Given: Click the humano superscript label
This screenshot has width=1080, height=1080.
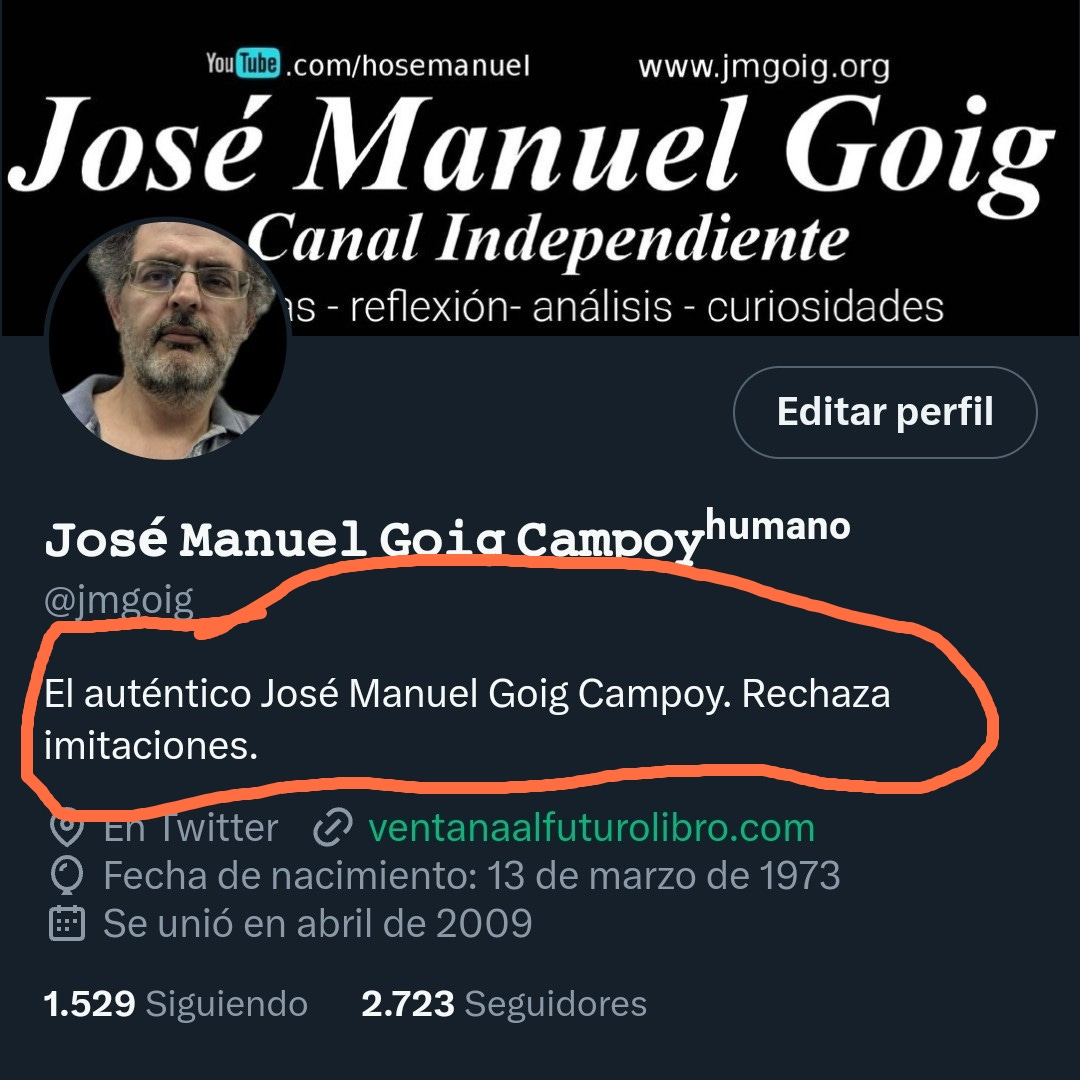Looking at the screenshot, I should coord(778,526).
